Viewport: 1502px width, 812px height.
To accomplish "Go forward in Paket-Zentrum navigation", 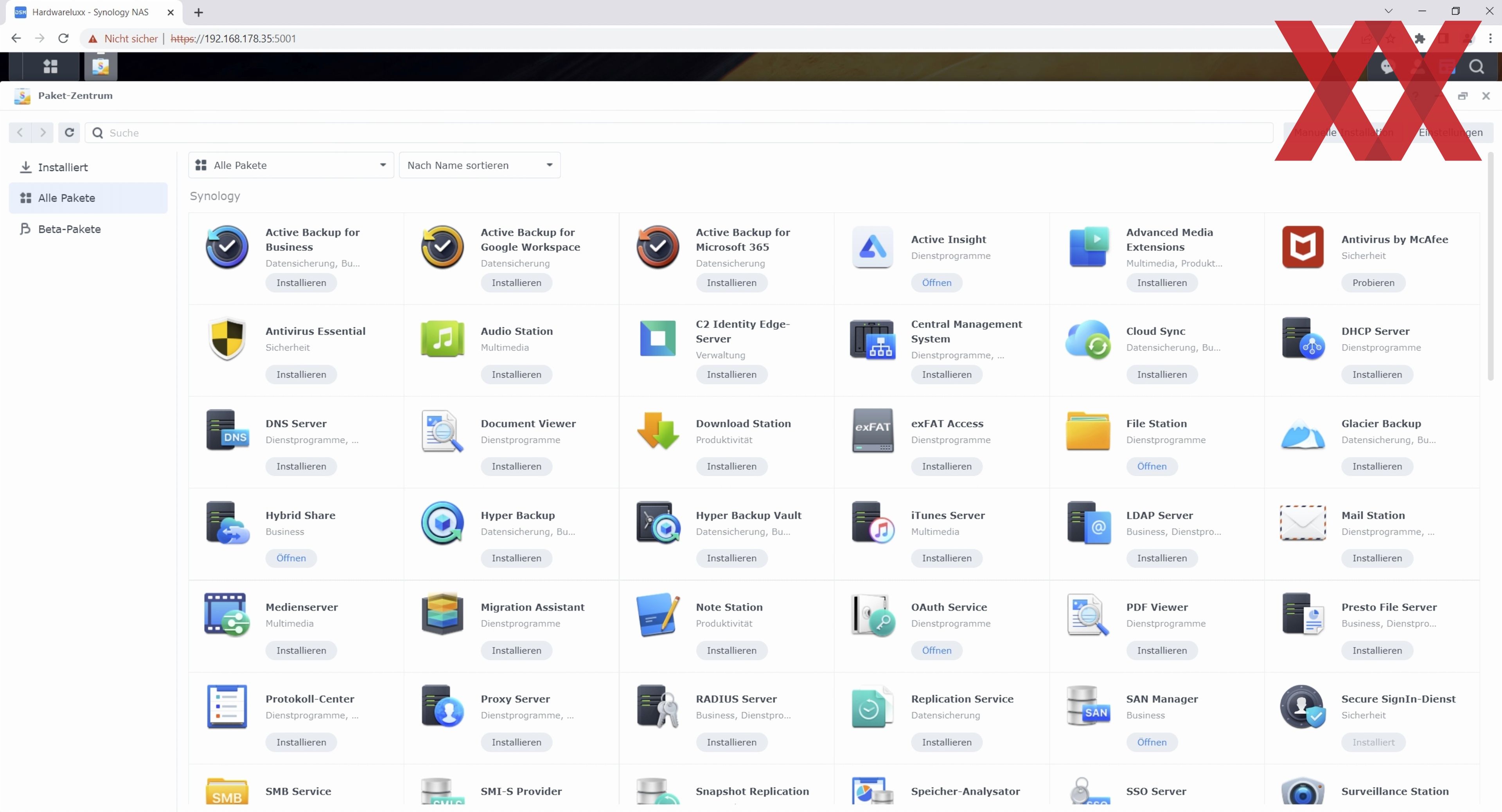I will [x=42, y=132].
